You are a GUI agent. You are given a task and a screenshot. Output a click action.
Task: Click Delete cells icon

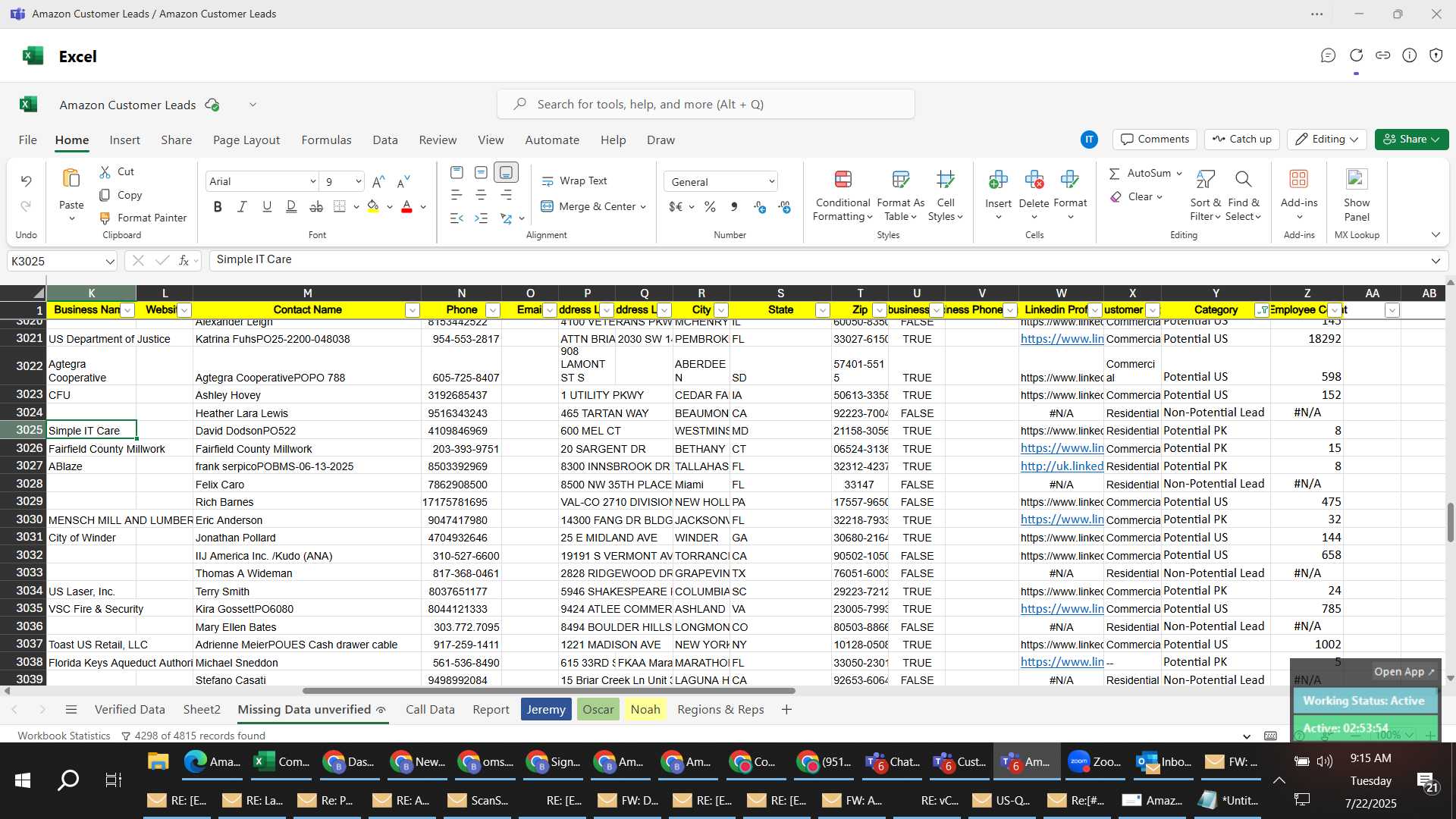click(x=1034, y=180)
